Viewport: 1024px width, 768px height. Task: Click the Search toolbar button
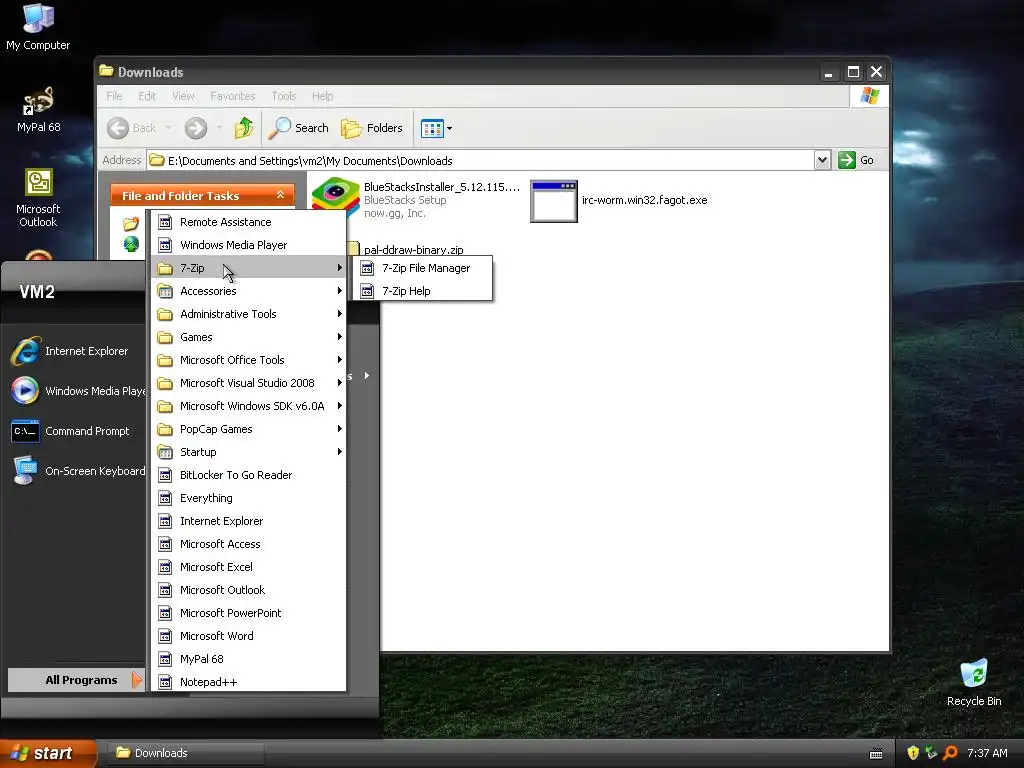point(299,128)
